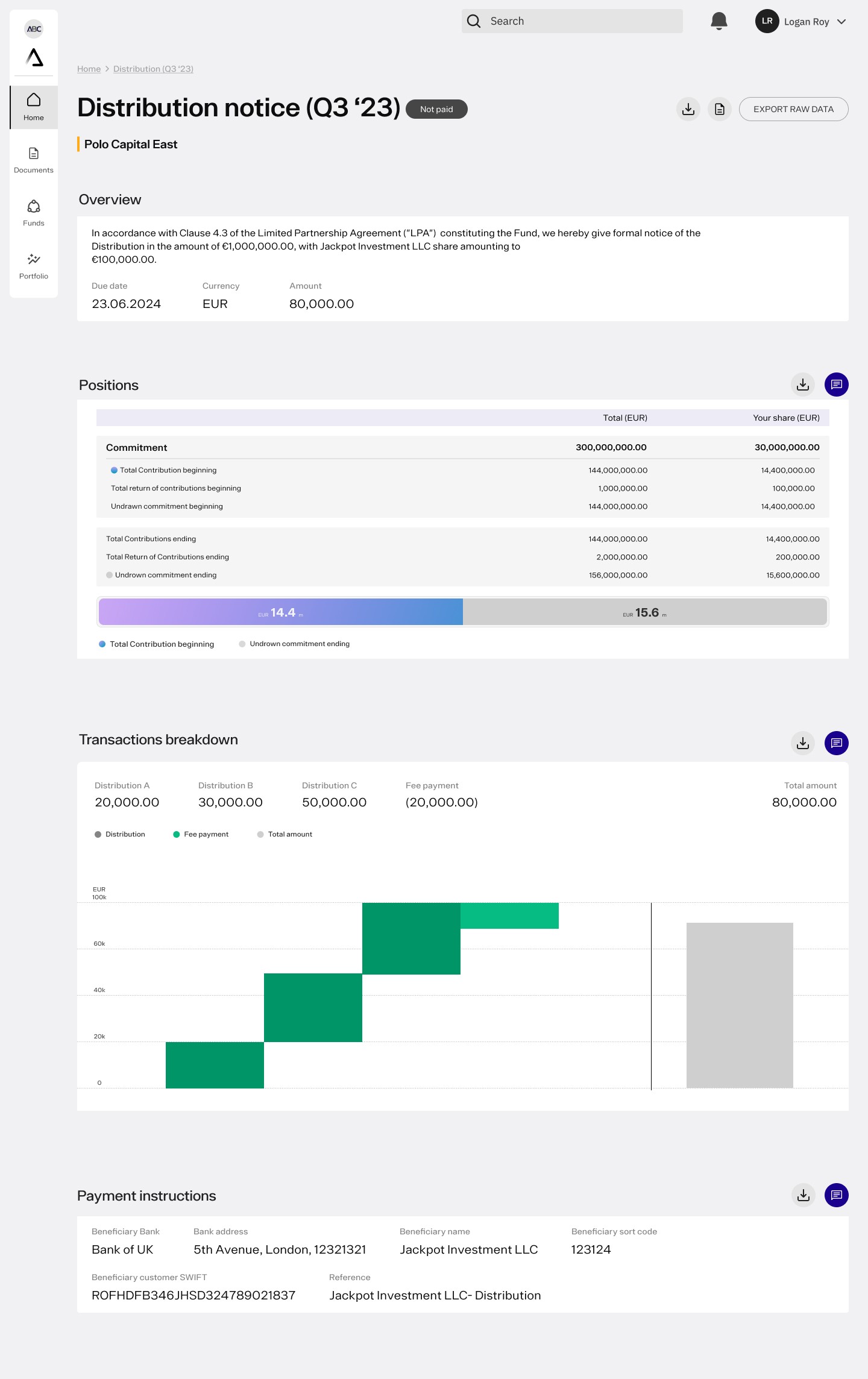868x1379 pixels.
Task: Click the gray 15.6m progress bar segment
Action: coord(645,612)
